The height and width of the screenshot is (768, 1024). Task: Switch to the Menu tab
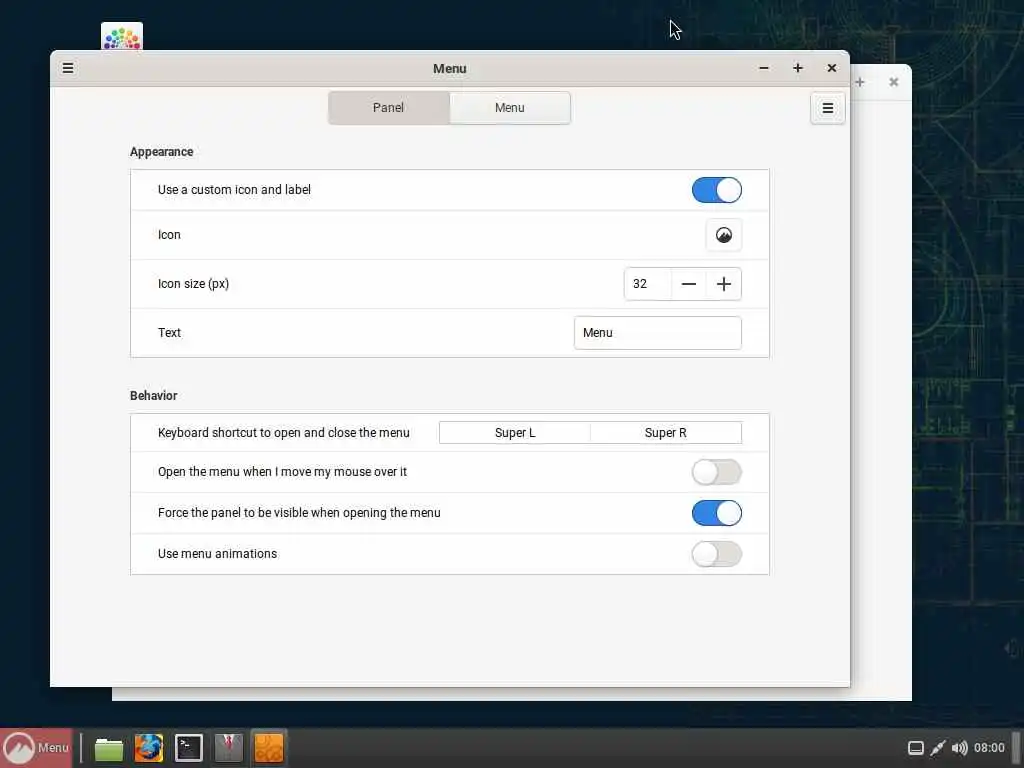point(510,108)
